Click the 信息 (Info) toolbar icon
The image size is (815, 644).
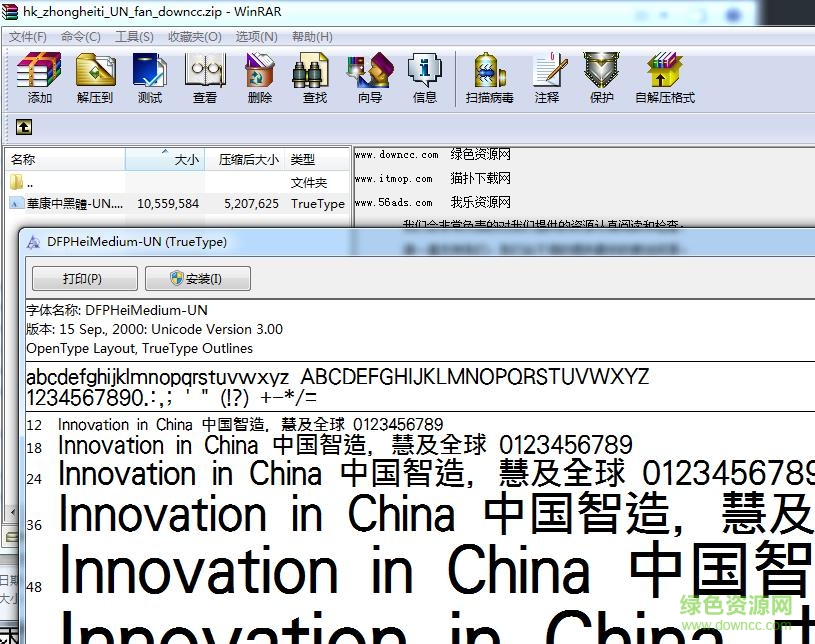(x=424, y=78)
